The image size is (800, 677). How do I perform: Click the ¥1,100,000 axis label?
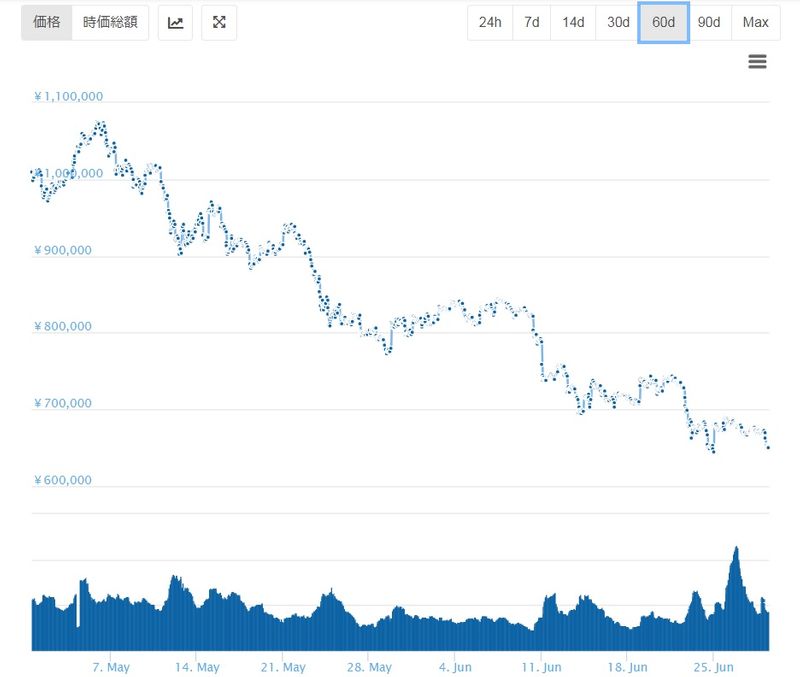pos(69,97)
